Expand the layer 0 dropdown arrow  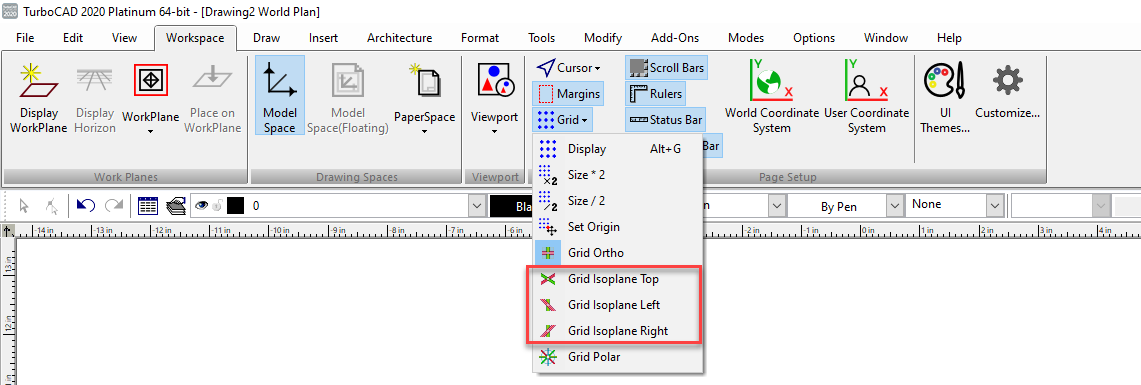coord(477,206)
